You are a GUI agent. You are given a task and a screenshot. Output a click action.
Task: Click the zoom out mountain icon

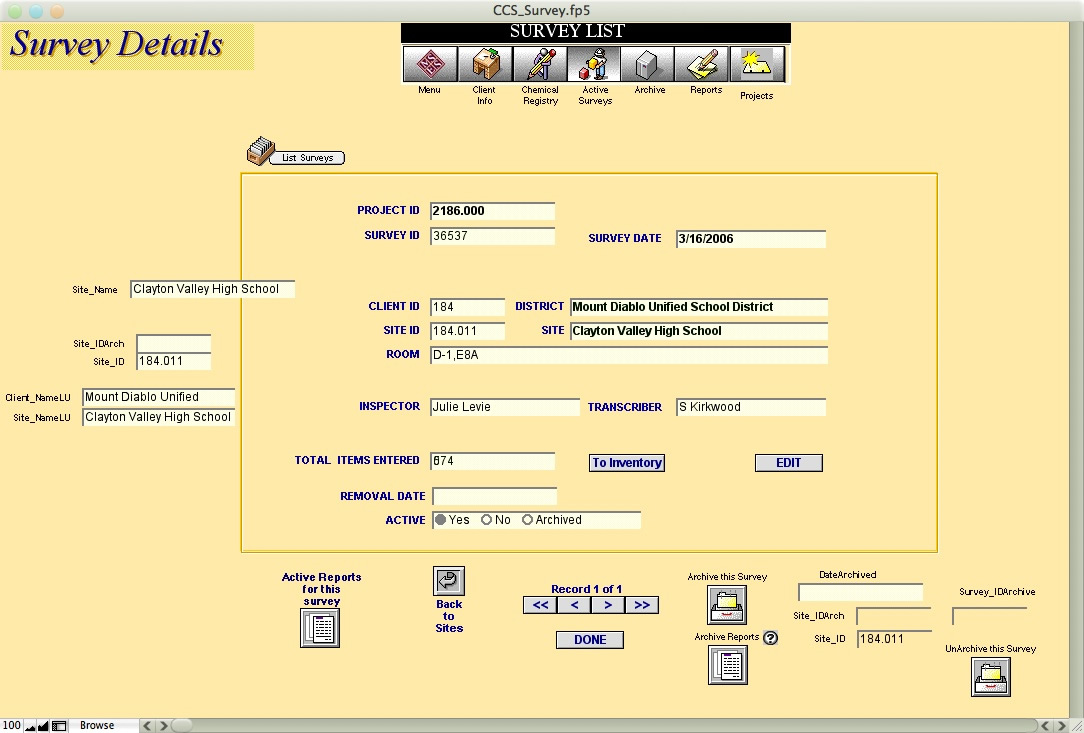pos(30,725)
